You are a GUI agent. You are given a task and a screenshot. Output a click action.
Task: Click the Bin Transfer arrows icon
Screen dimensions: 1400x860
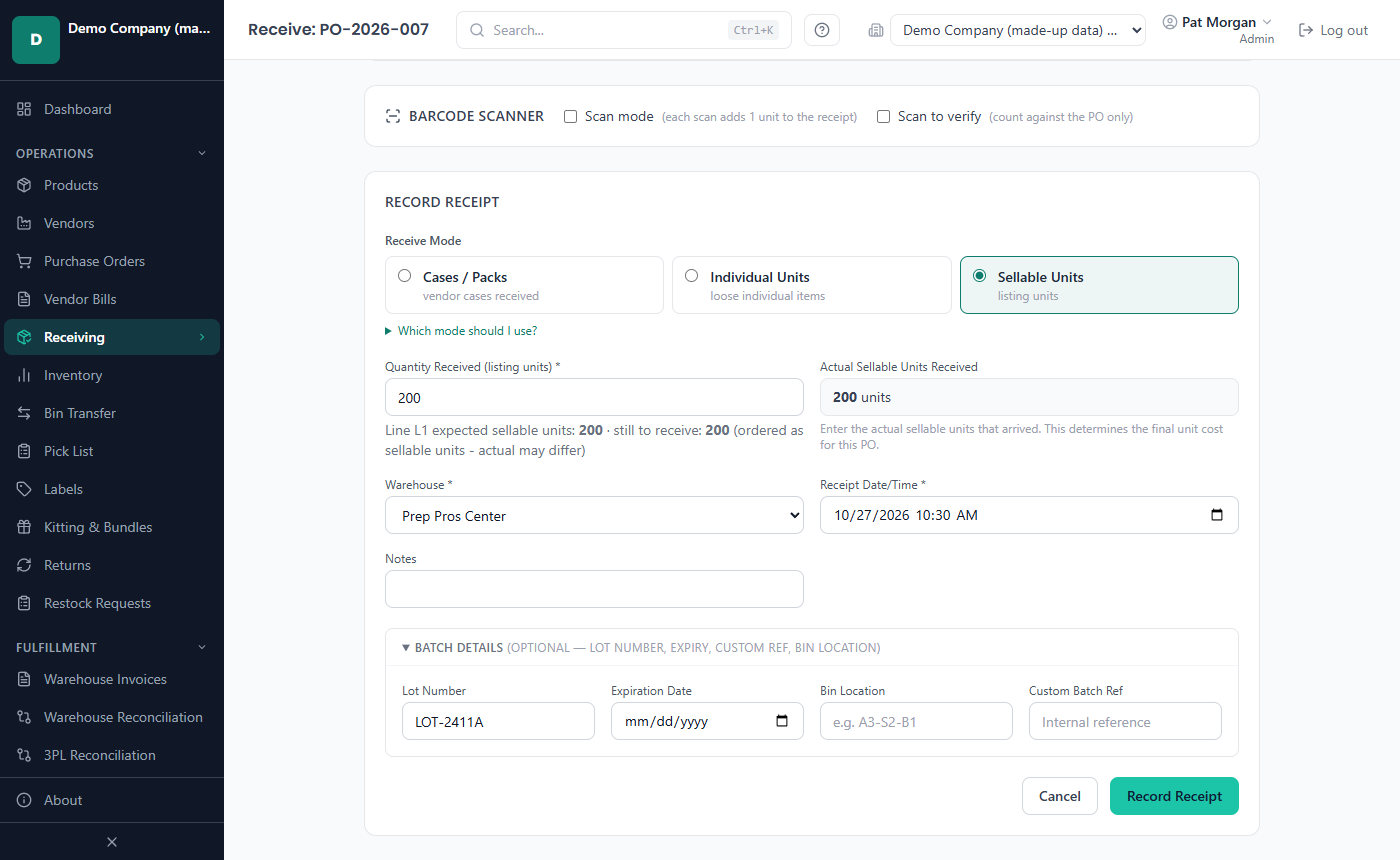[x=24, y=413]
